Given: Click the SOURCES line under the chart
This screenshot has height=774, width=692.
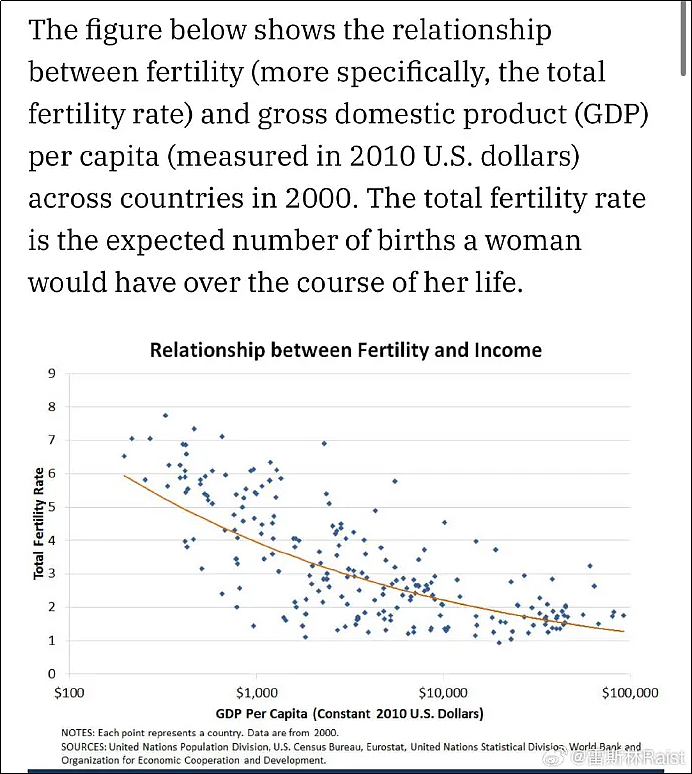Looking at the screenshot, I should [x=351, y=753].
